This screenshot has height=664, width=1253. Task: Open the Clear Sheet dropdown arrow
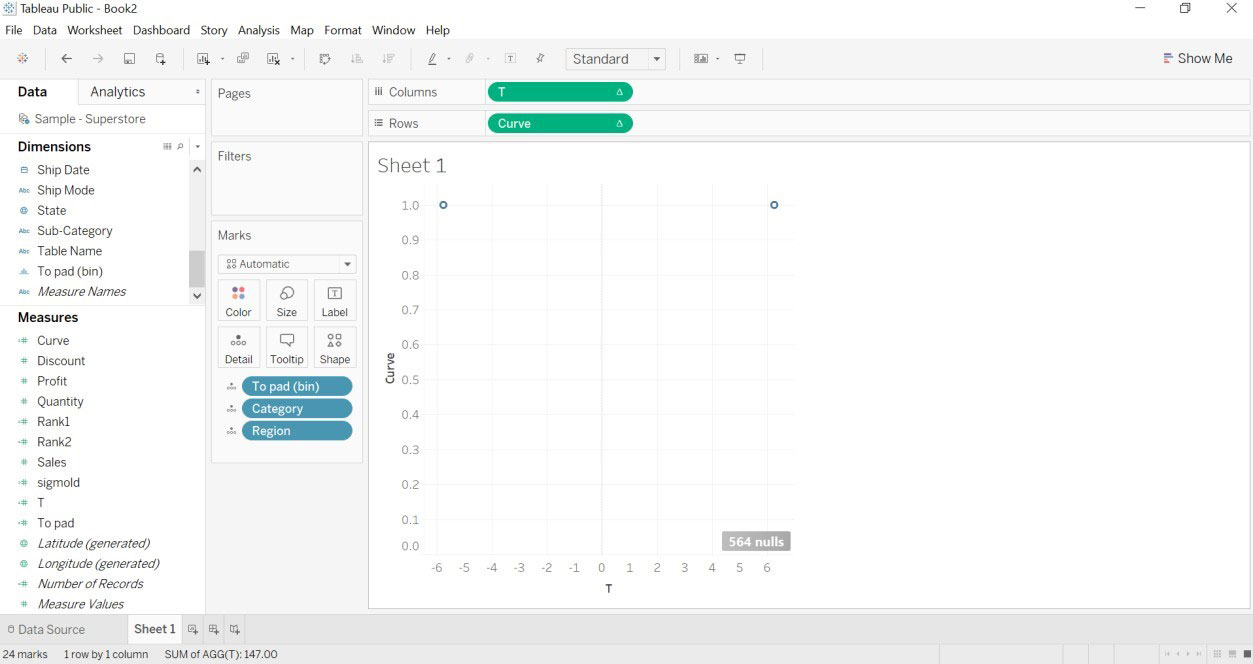pyautogui.click(x=292, y=59)
